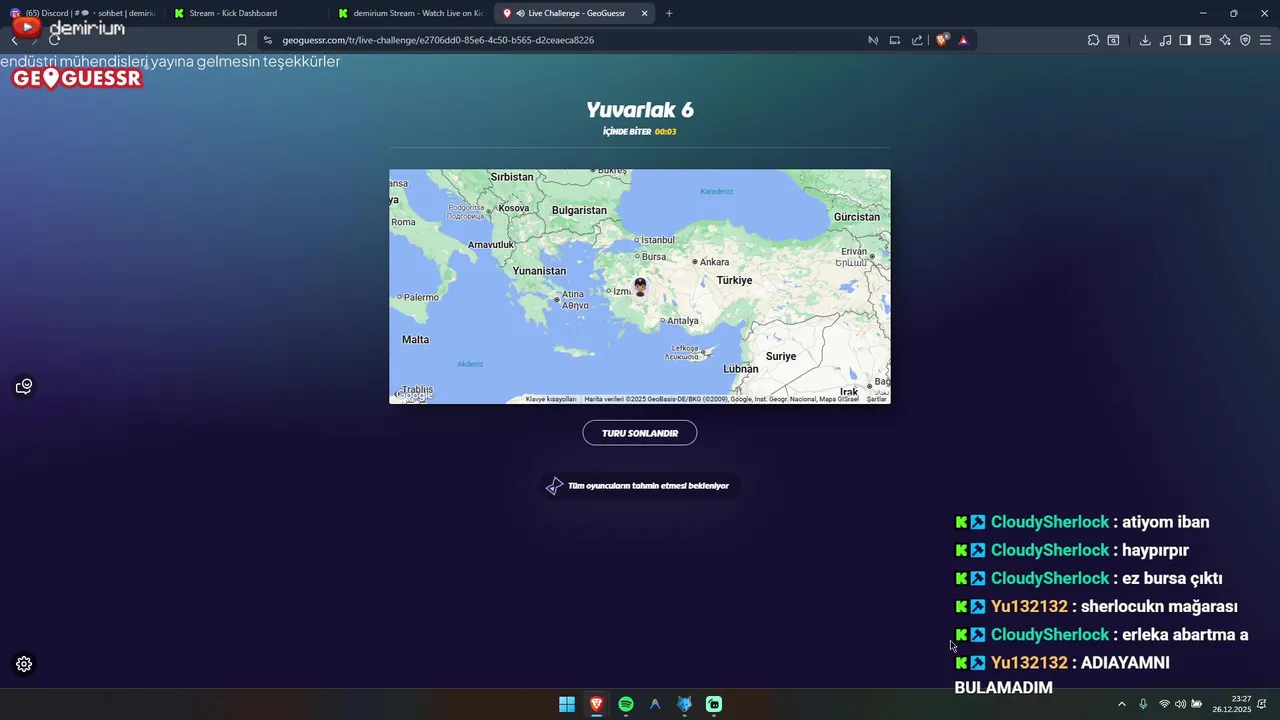Open a new browser tab
The height and width of the screenshot is (720, 1280).
[669, 13]
